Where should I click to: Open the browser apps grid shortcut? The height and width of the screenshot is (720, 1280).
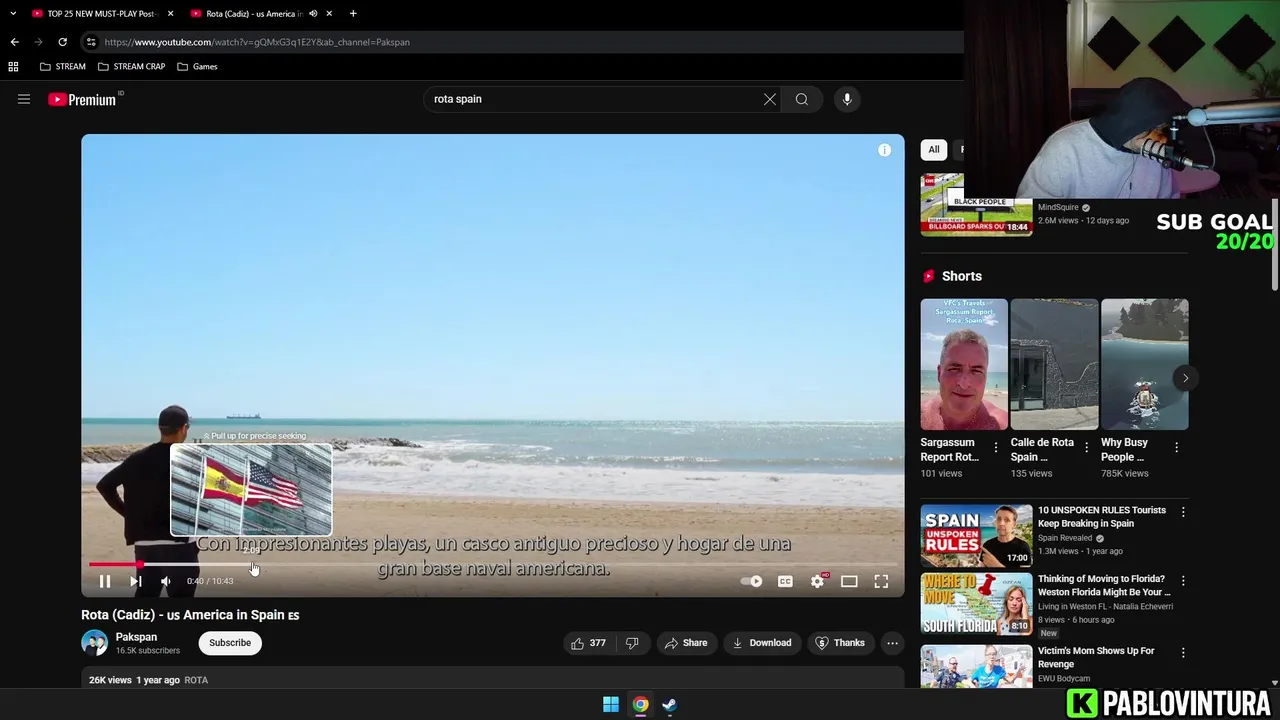pos(13,67)
